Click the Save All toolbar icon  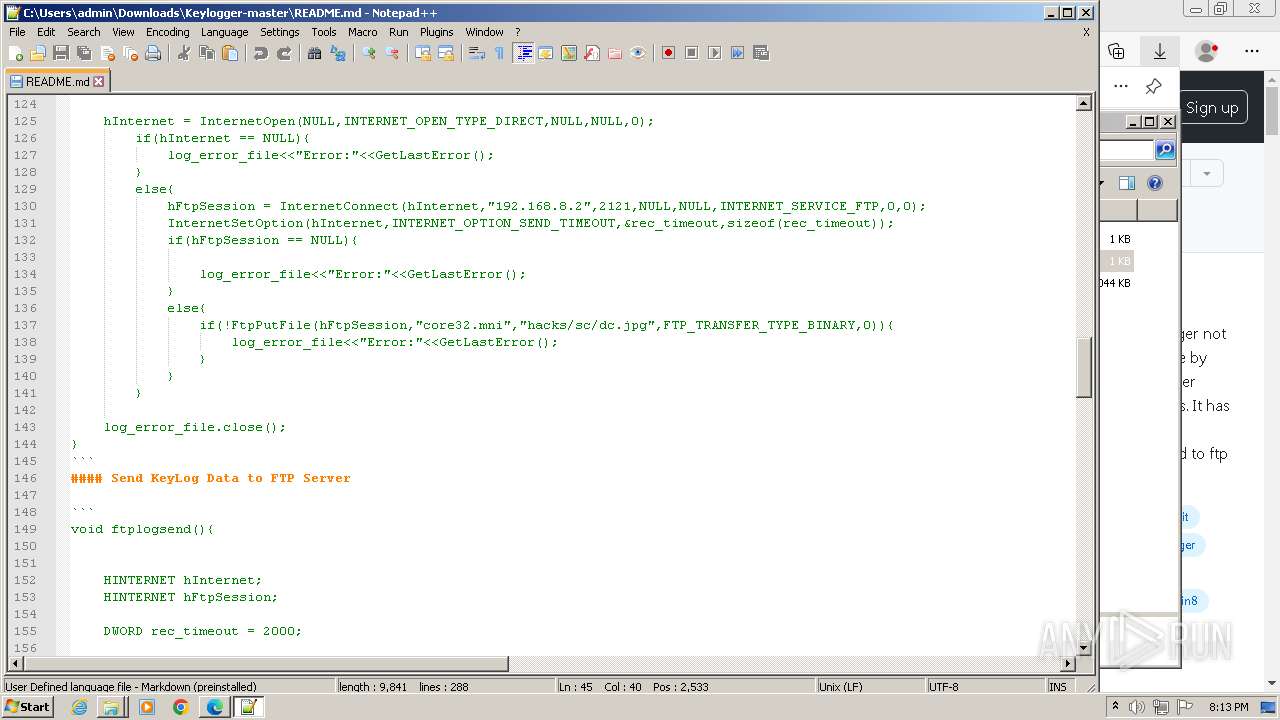pyautogui.click(x=84, y=53)
